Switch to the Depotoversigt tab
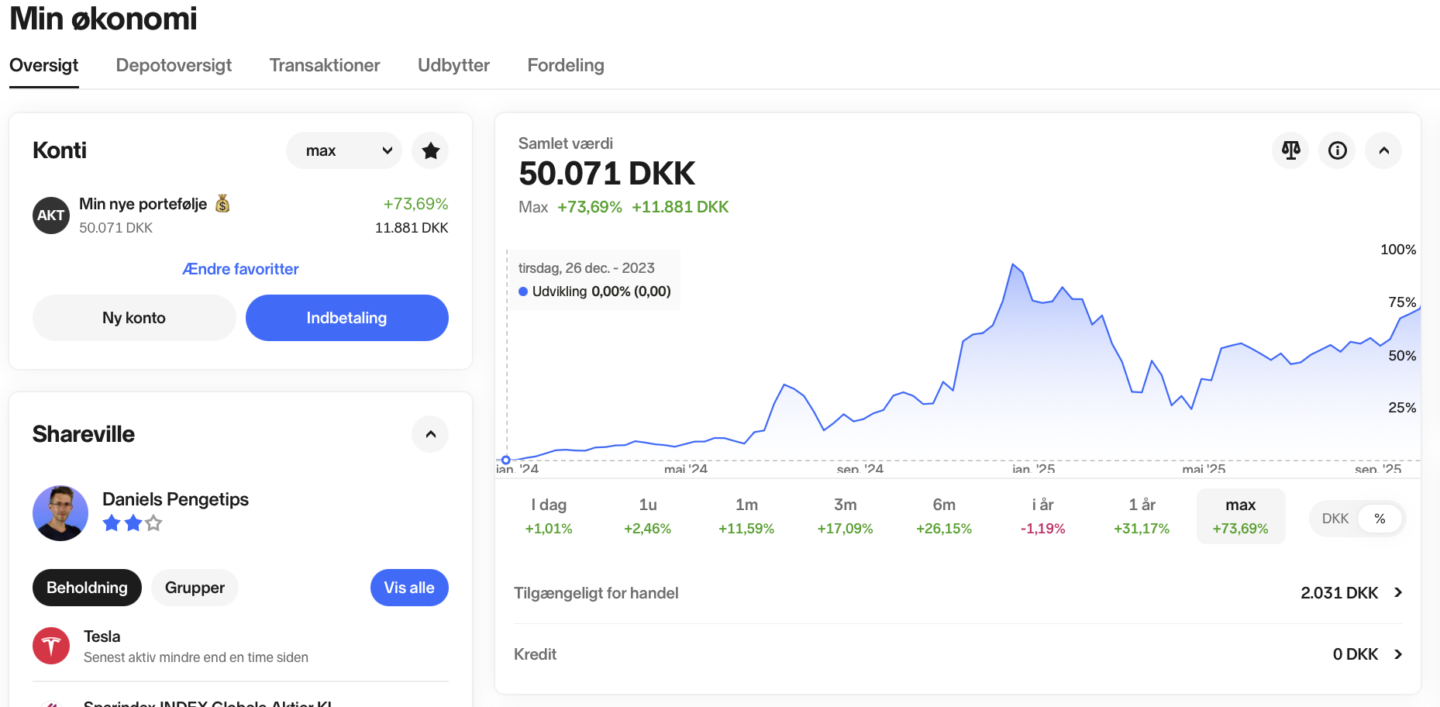 tap(174, 65)
